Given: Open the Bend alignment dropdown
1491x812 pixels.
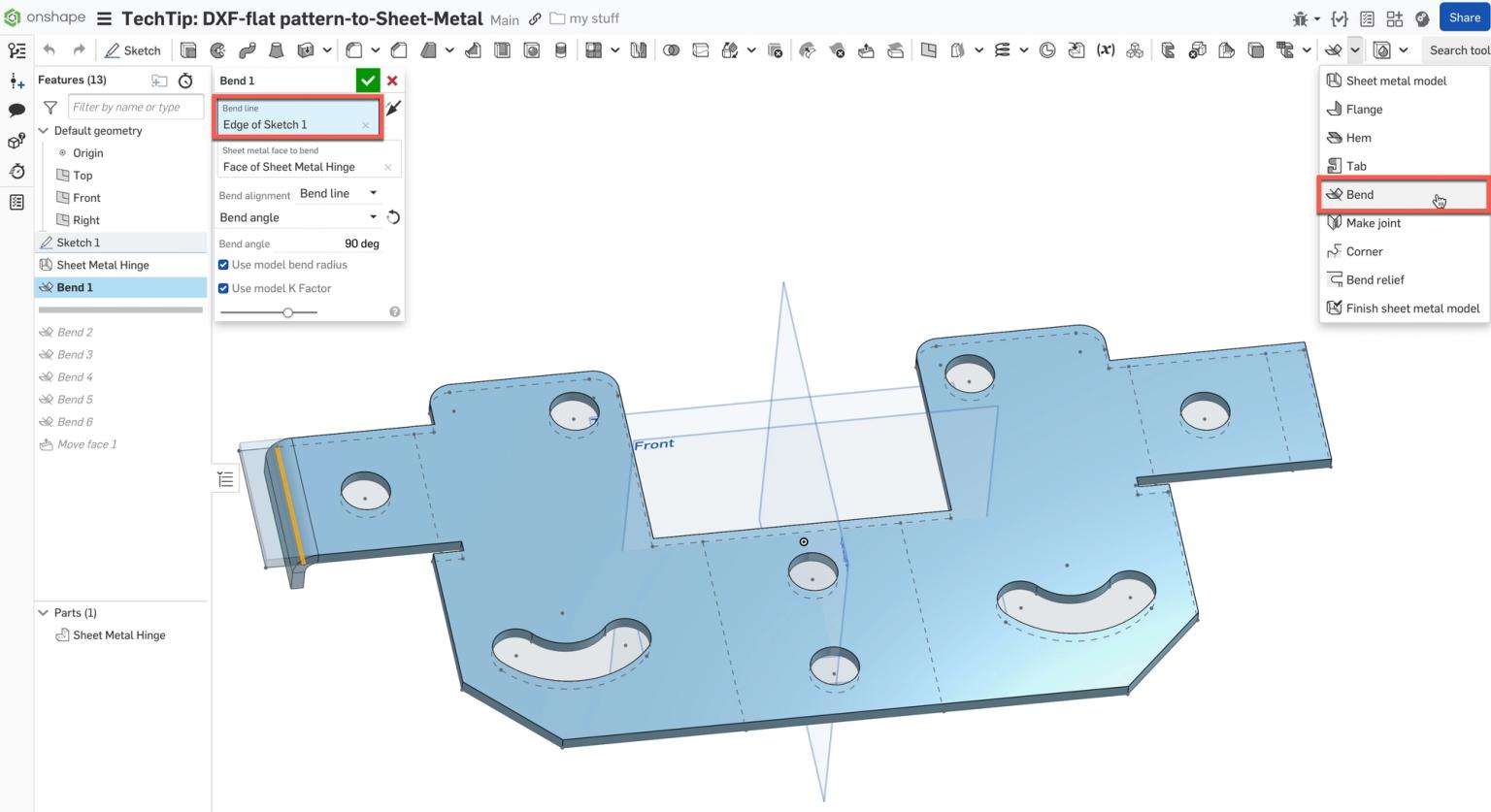Looking at the screenshot, I should coord(338,193).
